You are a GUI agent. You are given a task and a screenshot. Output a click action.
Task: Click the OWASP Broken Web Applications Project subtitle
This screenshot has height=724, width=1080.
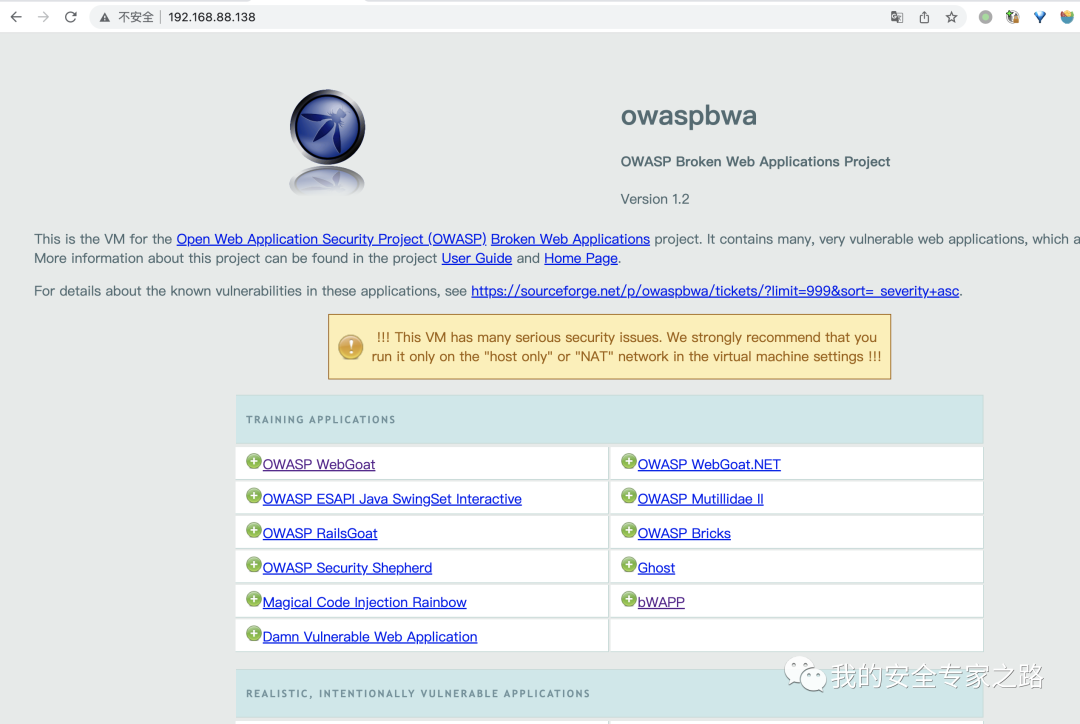coord(756,161)
